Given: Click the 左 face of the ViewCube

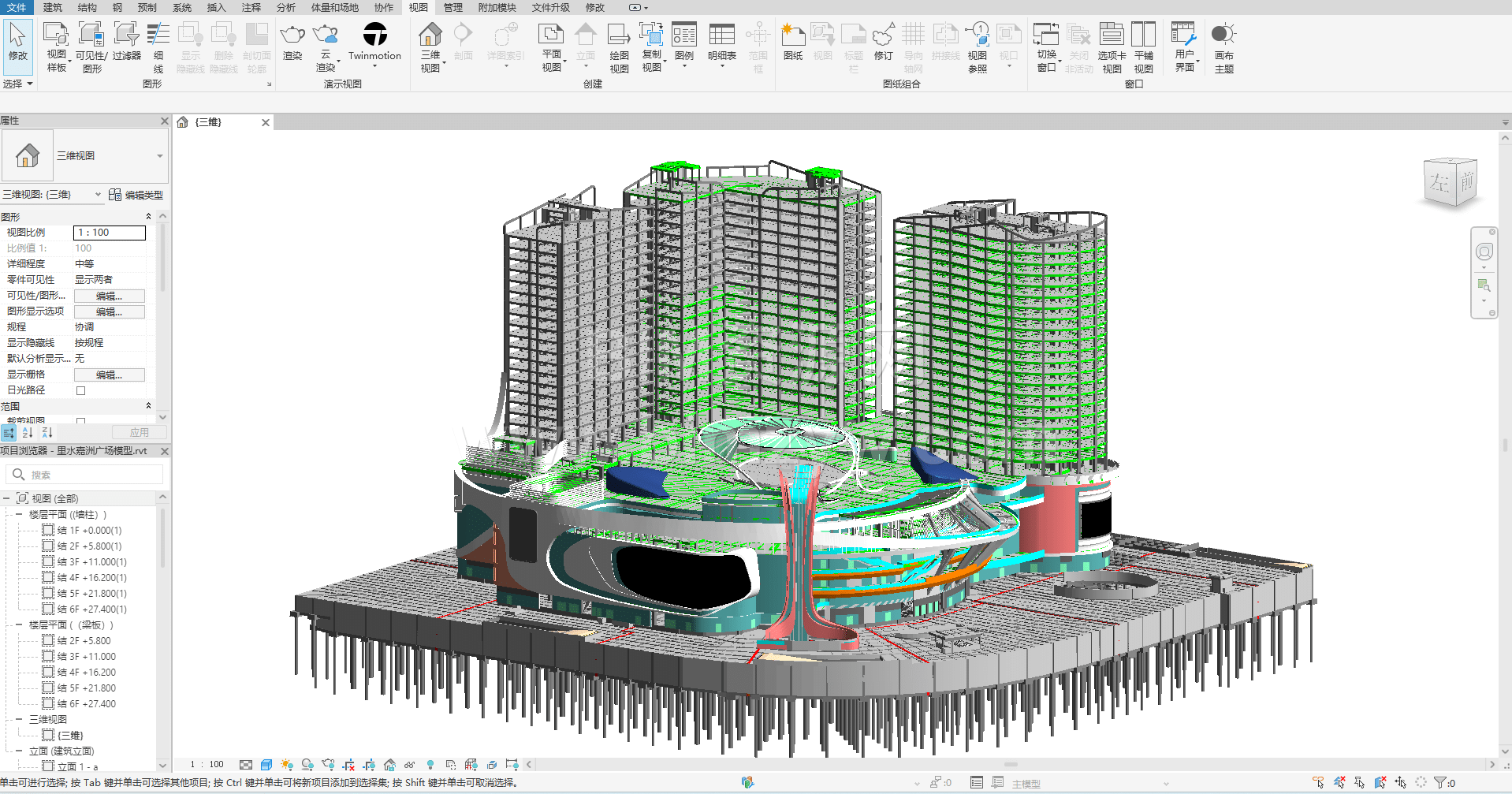Looking at the screenshot, I should 1439,184.
